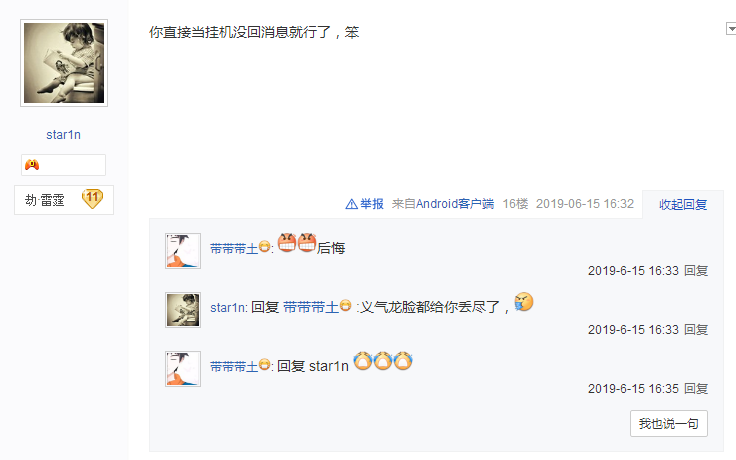Open the 带带带土 username link in the last reply
Image resolution: width=736 pixels, height=460 pixels.
click(x=234, y=367)
